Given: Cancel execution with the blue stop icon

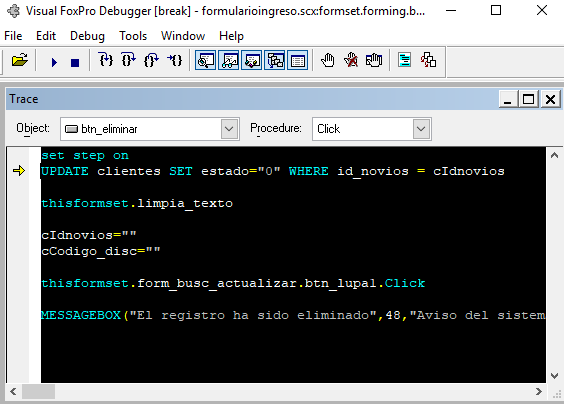Looking at the screenshot, I should coord(75,63).
